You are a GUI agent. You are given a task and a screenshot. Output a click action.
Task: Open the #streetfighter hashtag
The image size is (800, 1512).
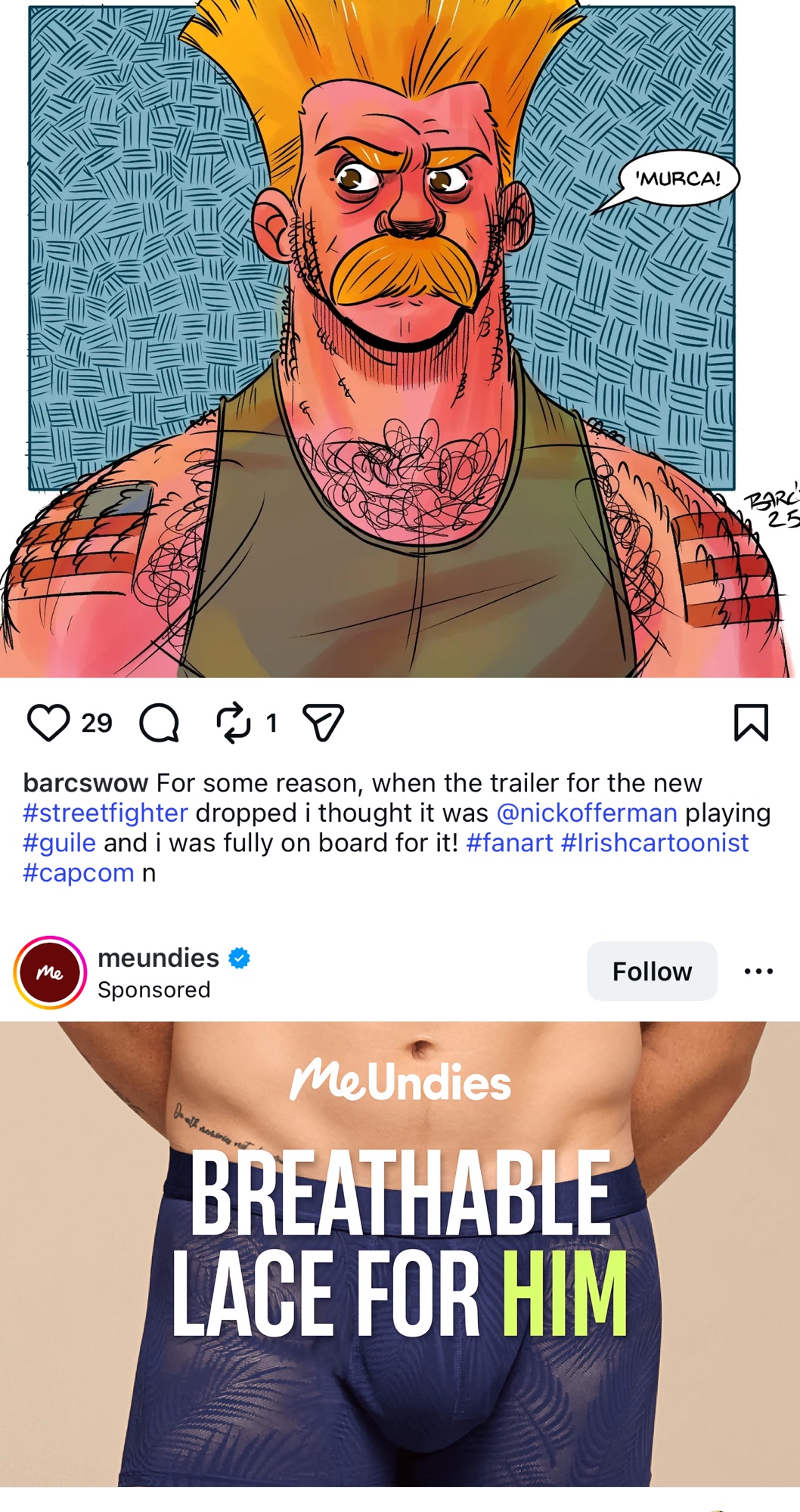[x=105, y=813]
